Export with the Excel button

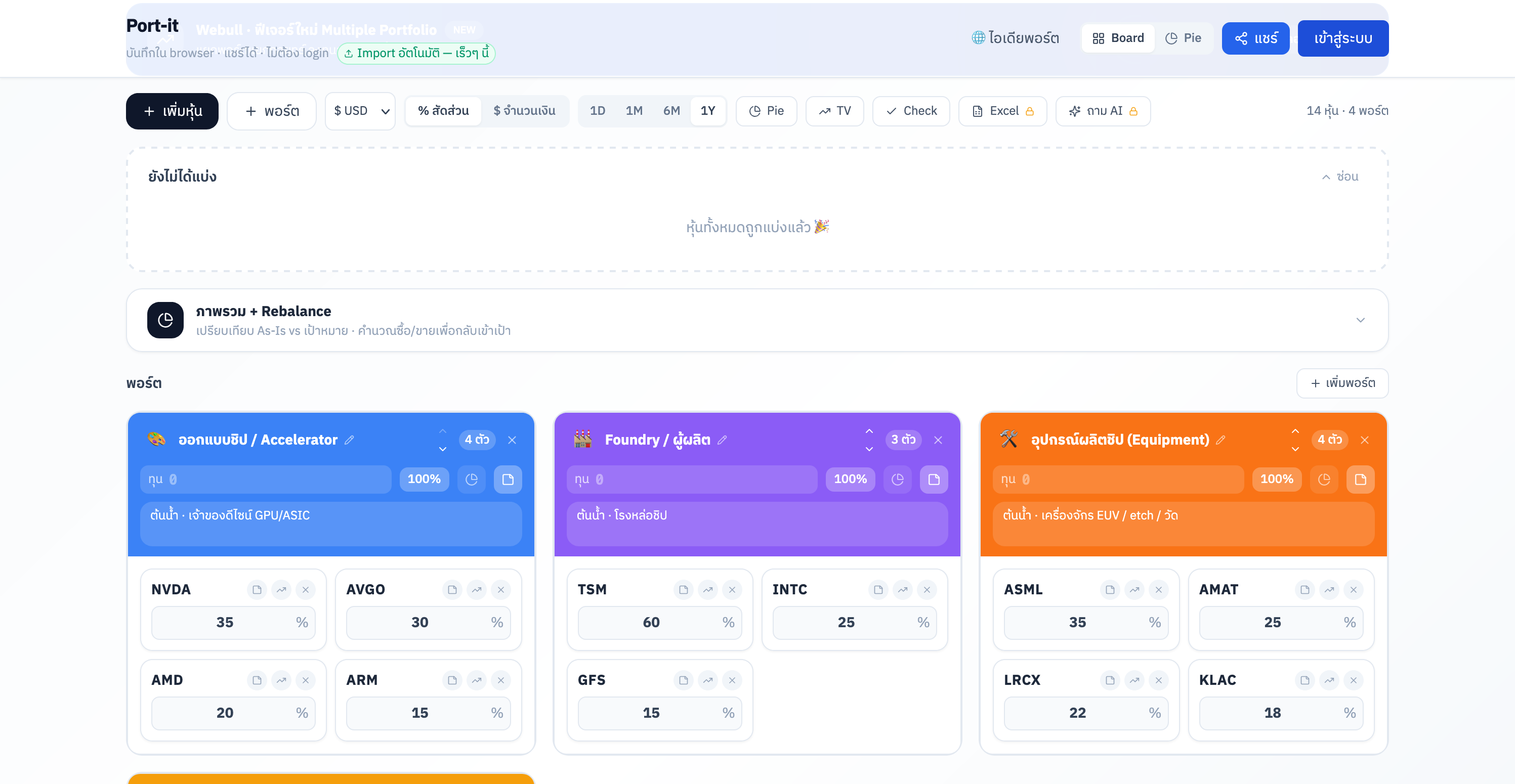[1003, 110]
